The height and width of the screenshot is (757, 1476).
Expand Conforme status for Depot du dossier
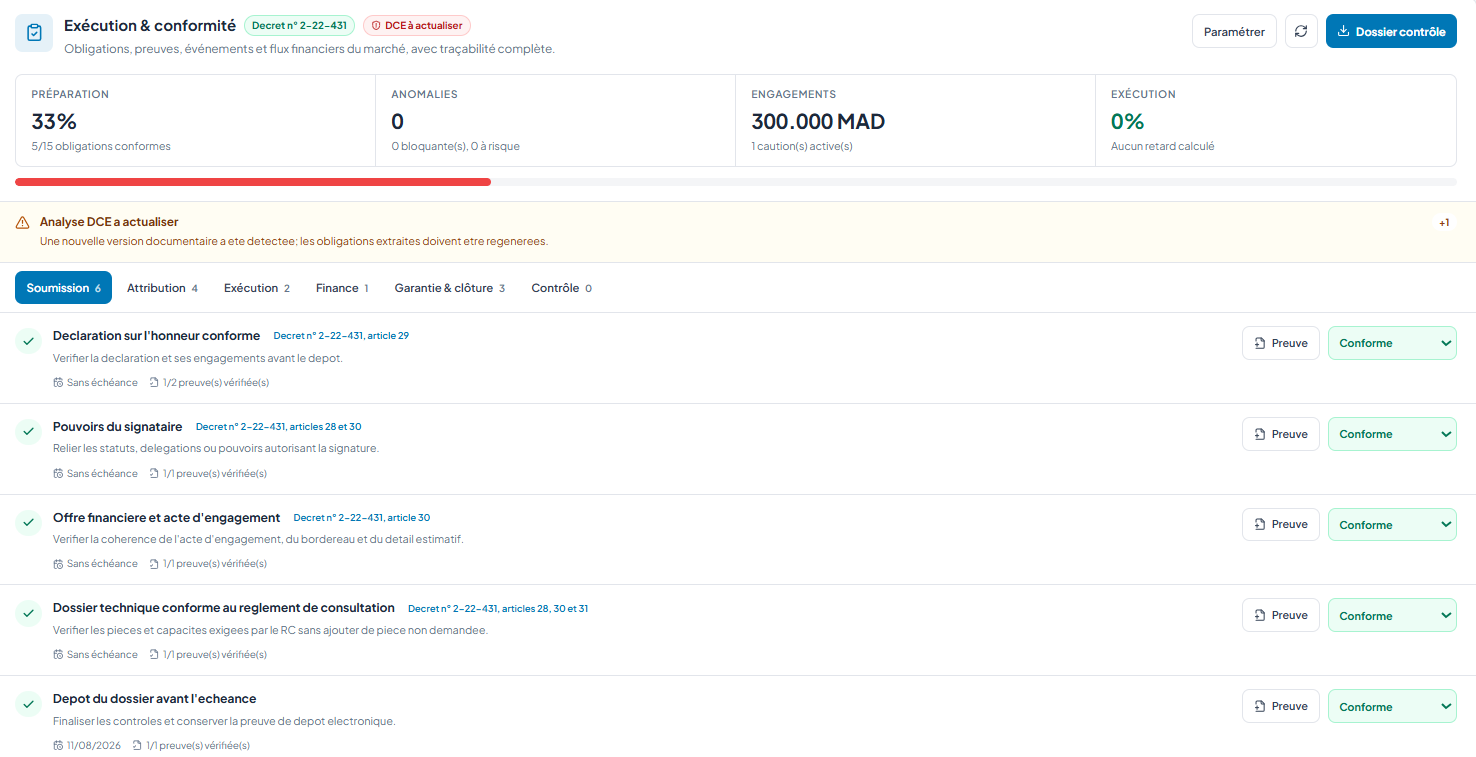(1392, 706)
